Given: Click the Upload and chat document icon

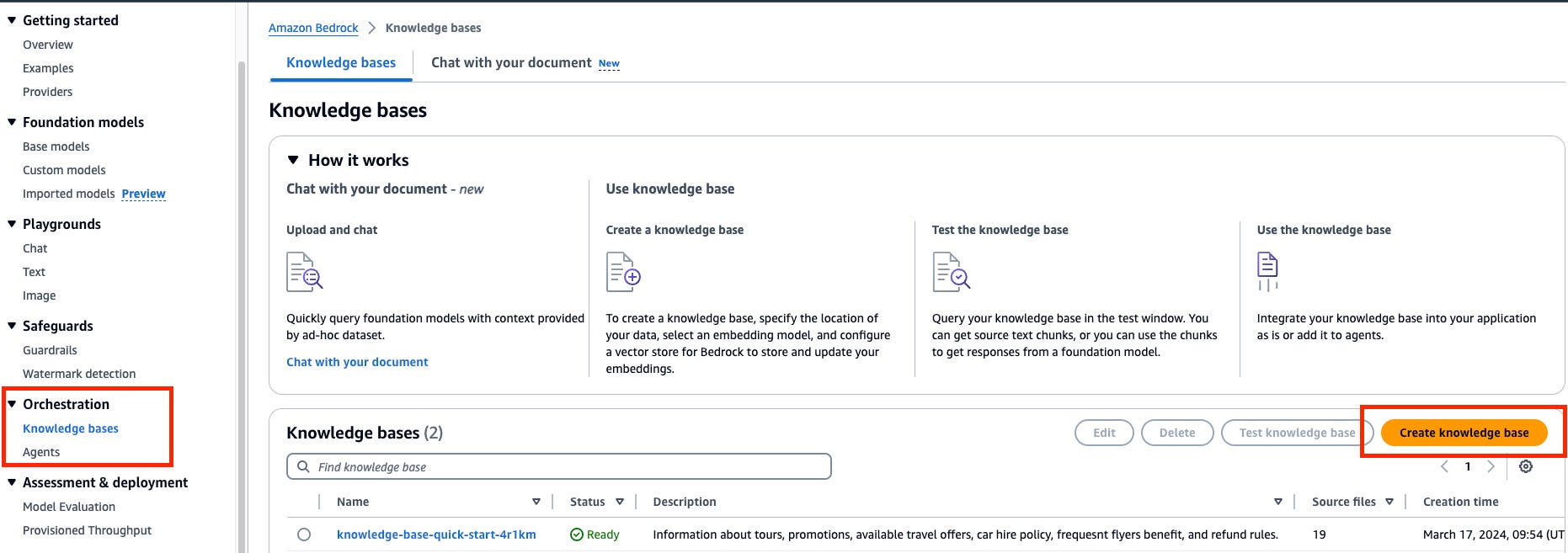Looking at the screenshot, I should pyautogui.click(x=305, y=272).
